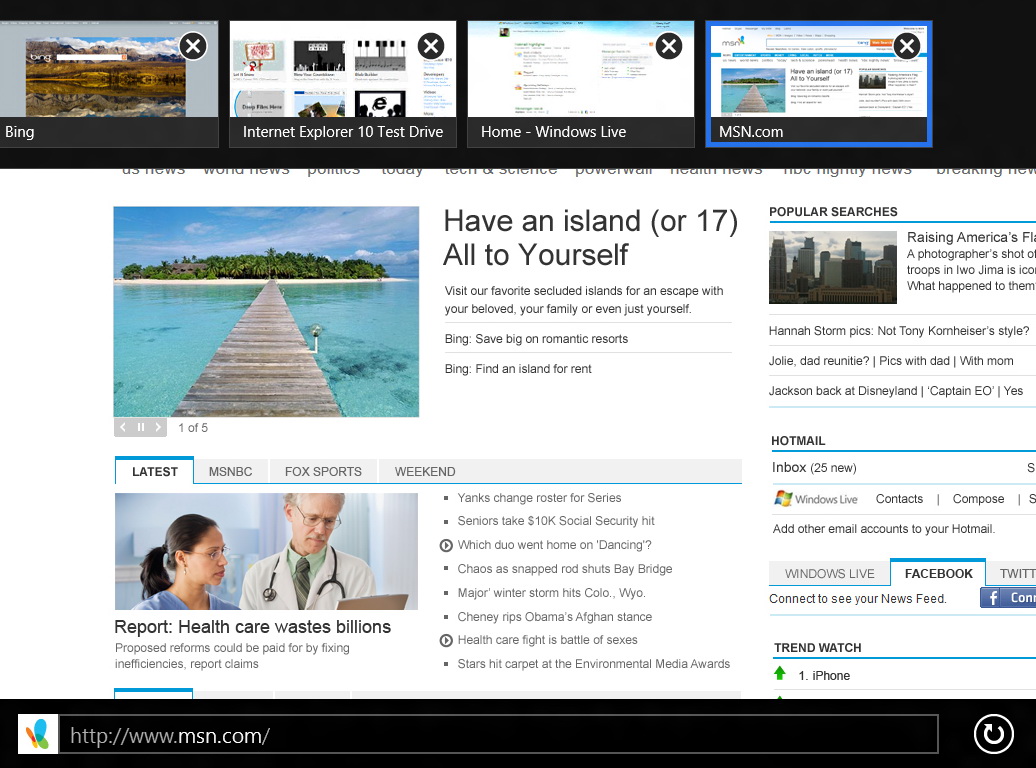Select the FOX SPORTS tab
This screenshot has height=768, width=1036.
(323, 471)
